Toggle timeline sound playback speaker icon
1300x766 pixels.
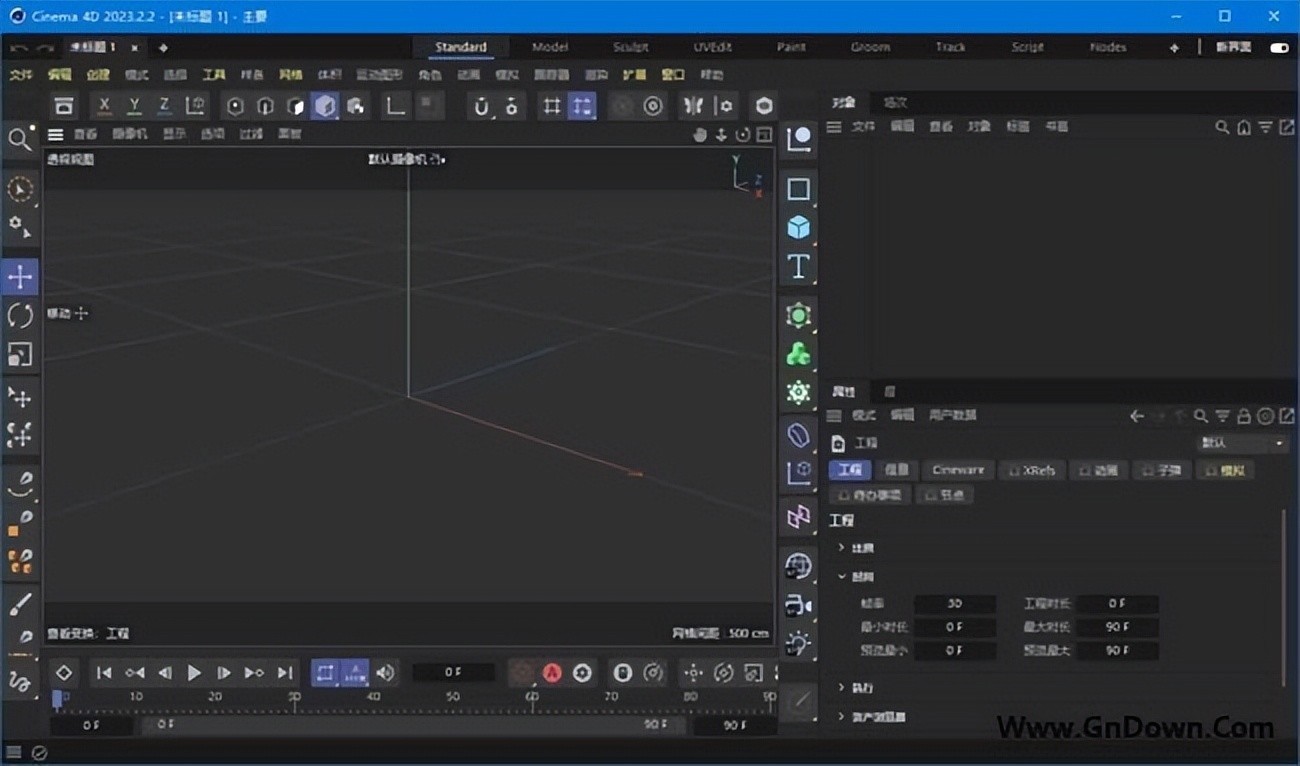(x=385, y=673)
